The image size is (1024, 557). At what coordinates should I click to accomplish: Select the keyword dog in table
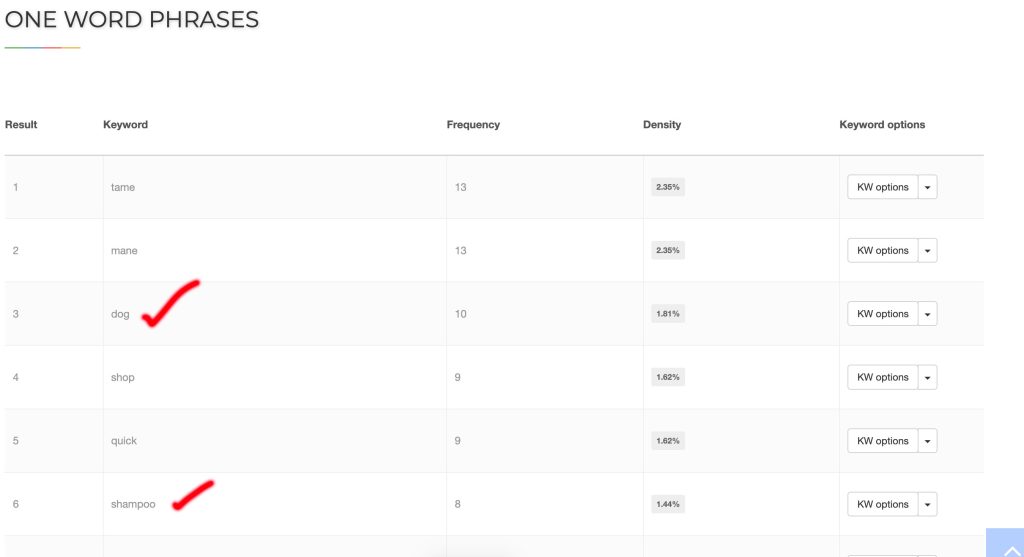[120, 314]
